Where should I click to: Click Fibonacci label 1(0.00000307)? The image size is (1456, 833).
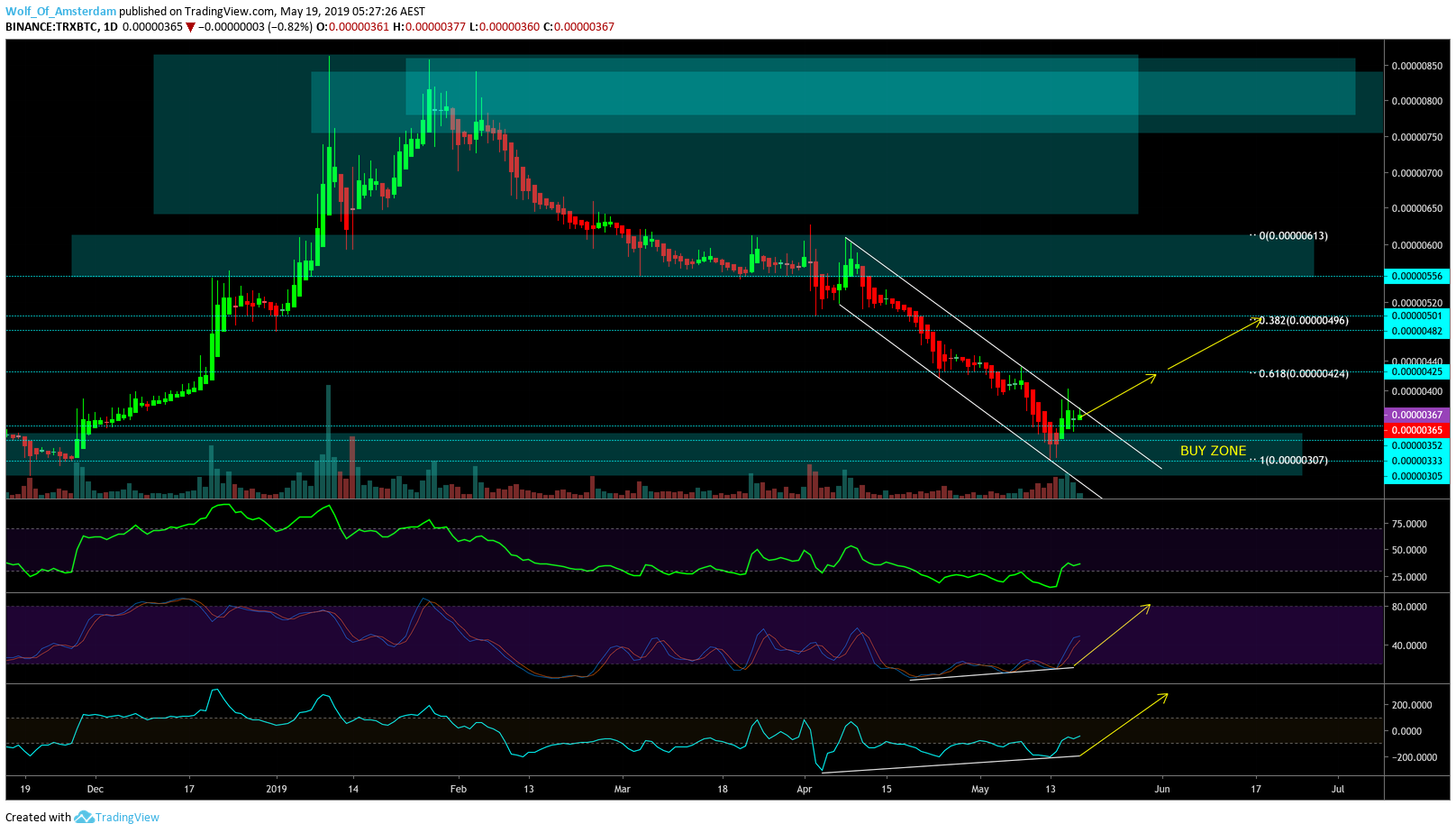[1293, 461]
